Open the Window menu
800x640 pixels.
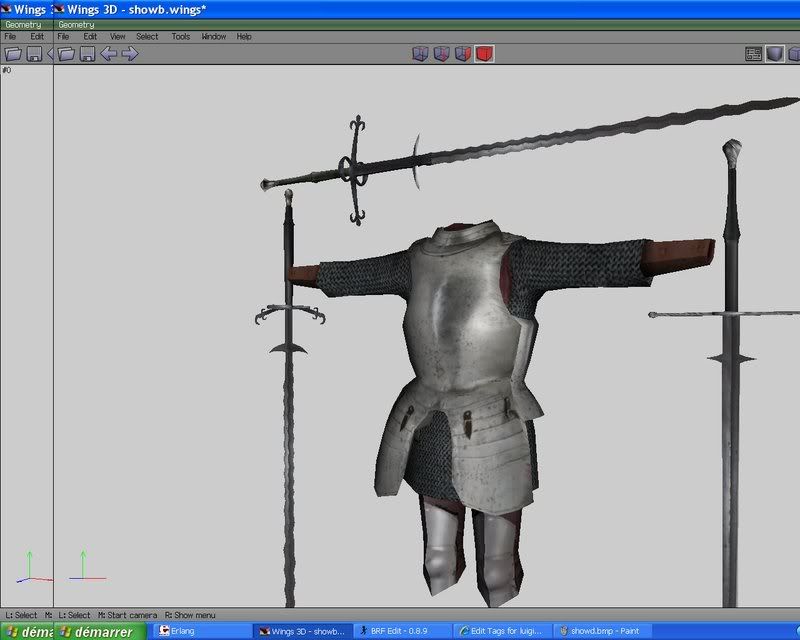(x=213, y=37)
